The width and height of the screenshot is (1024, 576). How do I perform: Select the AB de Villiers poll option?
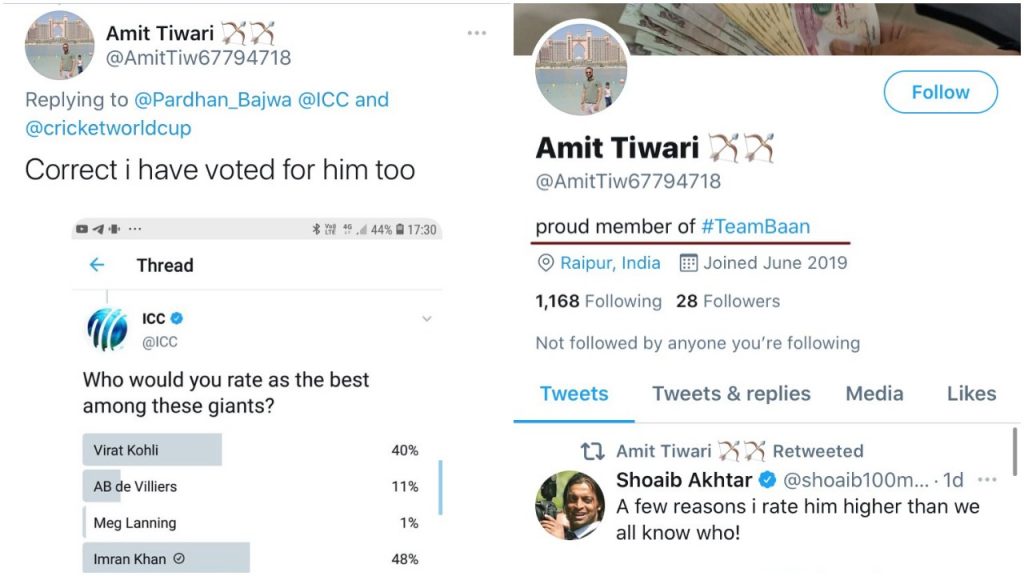click(x=251, y=487)
